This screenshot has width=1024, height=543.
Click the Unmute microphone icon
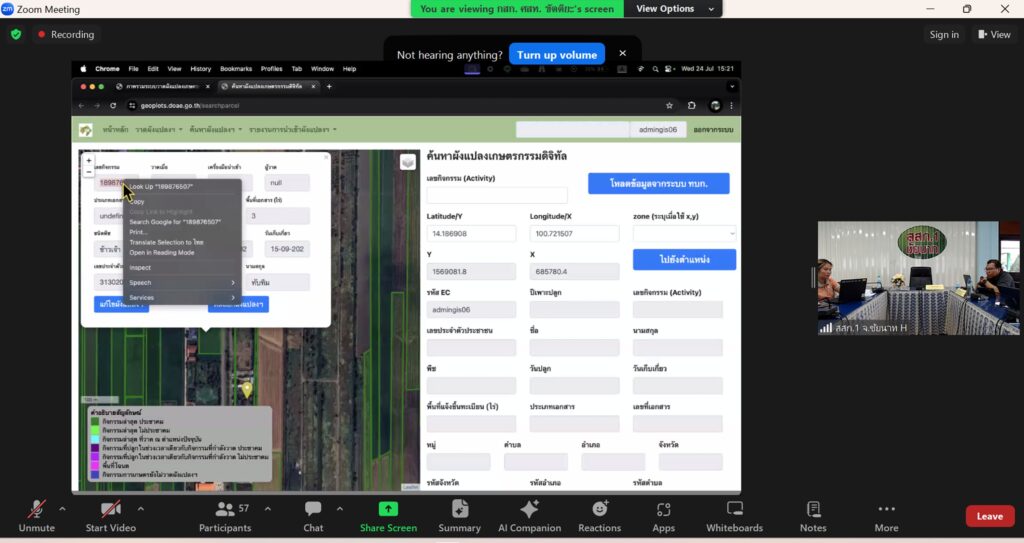[37, 509]
